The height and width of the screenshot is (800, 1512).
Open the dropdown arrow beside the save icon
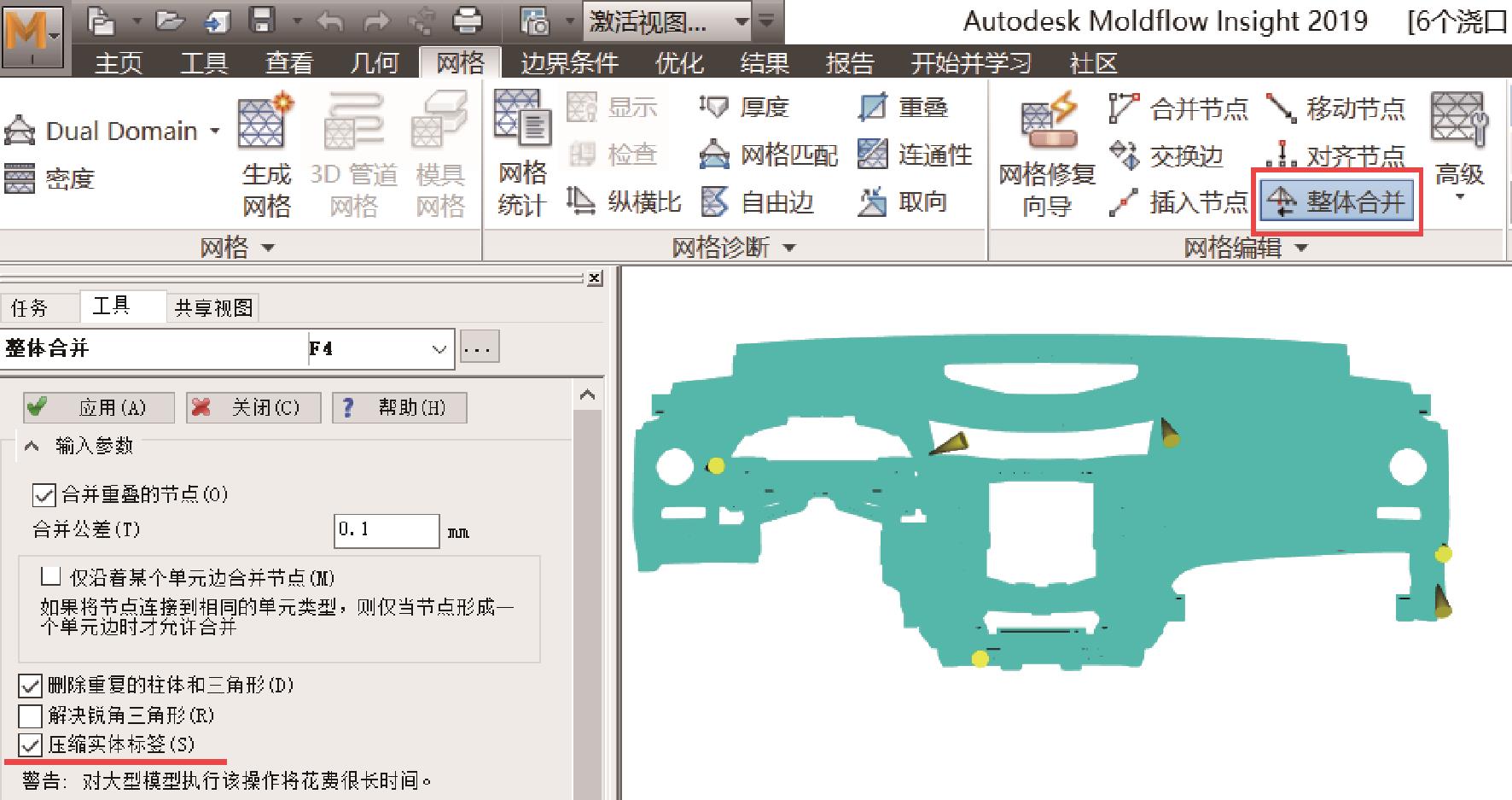click(296, 20)
